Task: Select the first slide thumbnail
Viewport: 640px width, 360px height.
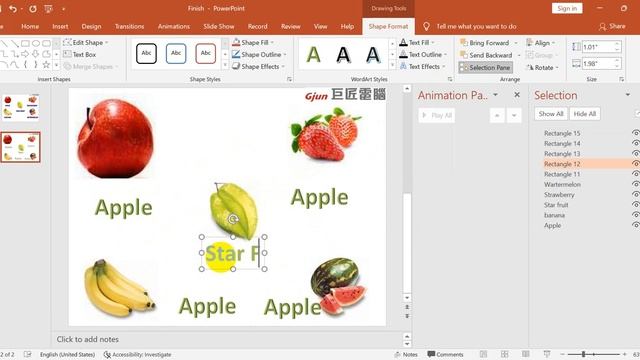Action: coord(20,108)
